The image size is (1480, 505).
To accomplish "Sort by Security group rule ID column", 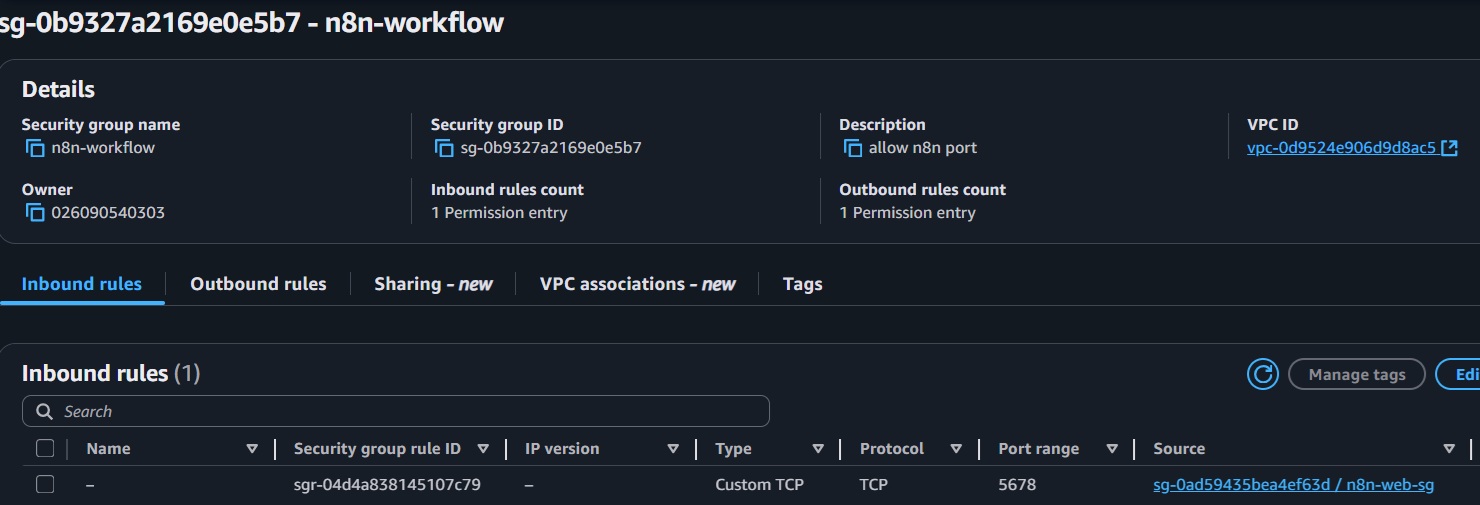I will tap(483, 449).
